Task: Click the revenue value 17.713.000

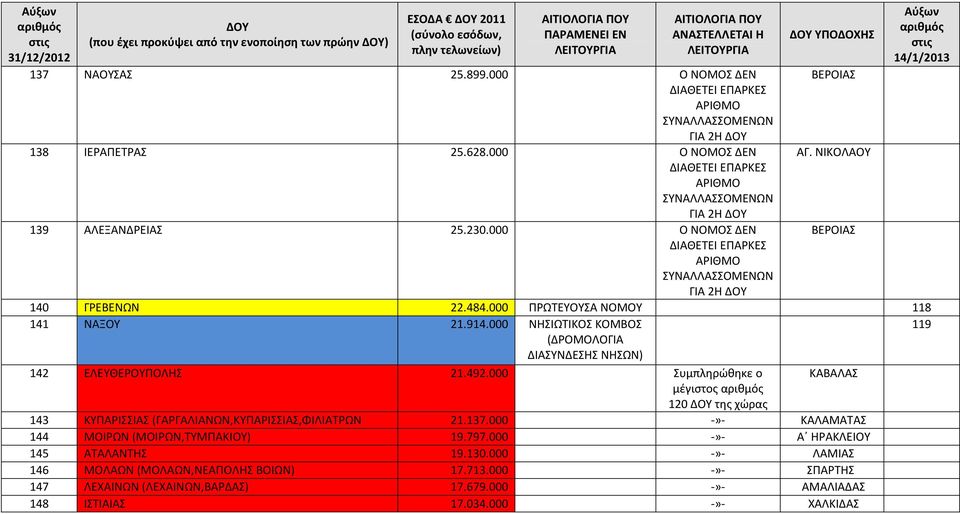Action: [x=479, y=470]
